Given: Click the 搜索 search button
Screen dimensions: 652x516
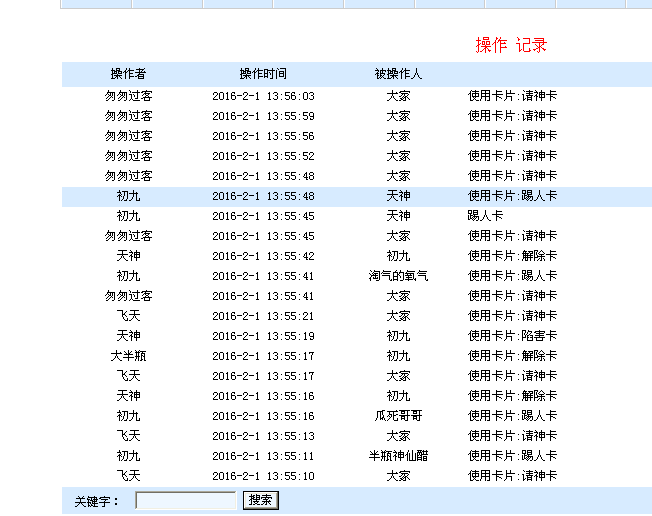Looking at the screenshot, I should click(x=261, y=500).
